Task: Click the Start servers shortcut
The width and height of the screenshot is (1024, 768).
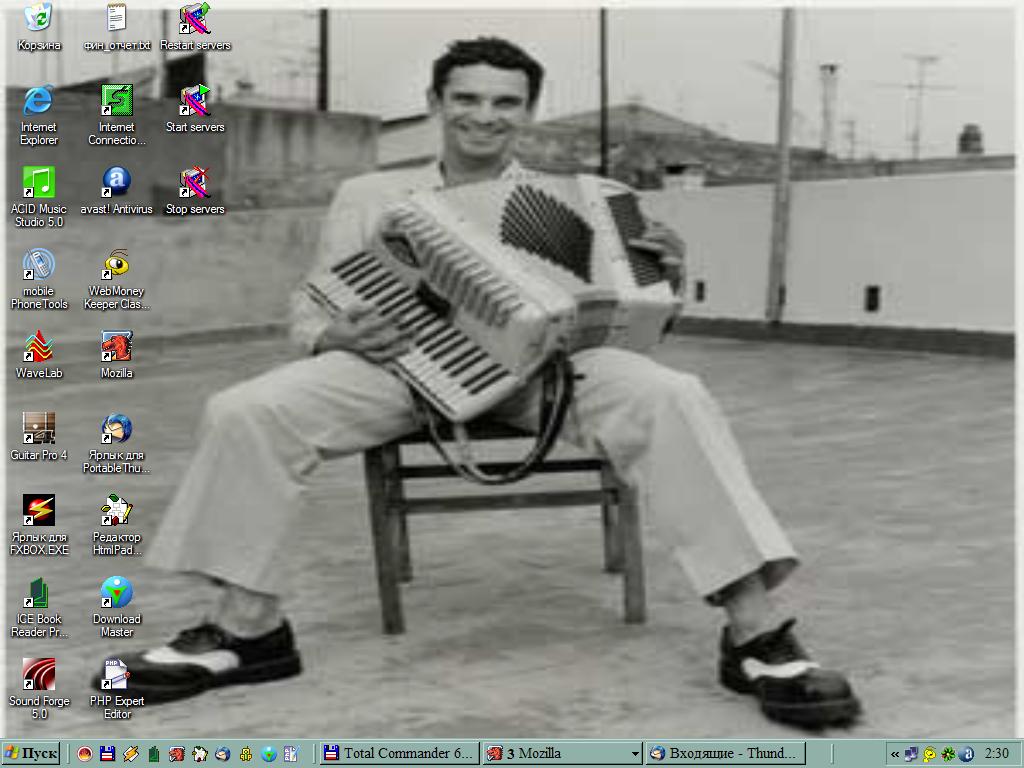Action: click(195, 101)
